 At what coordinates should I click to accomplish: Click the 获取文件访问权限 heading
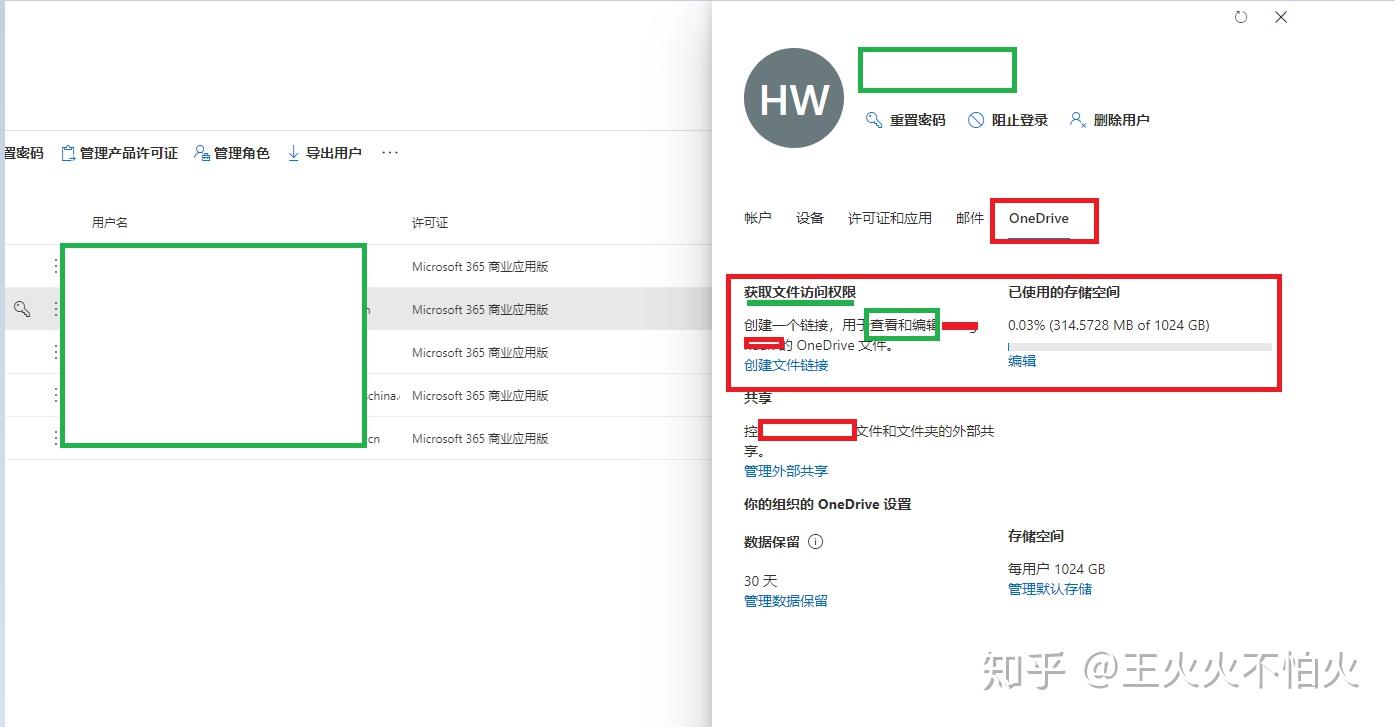tap(800, 292)
